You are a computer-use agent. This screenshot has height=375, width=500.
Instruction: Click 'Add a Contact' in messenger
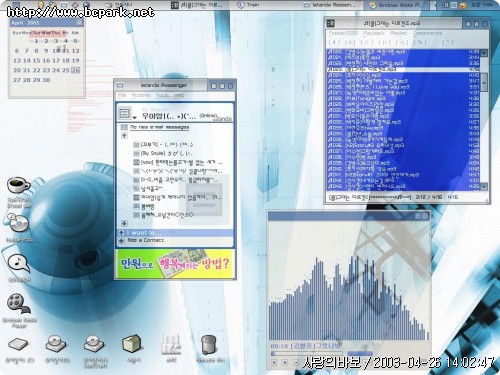145,240
